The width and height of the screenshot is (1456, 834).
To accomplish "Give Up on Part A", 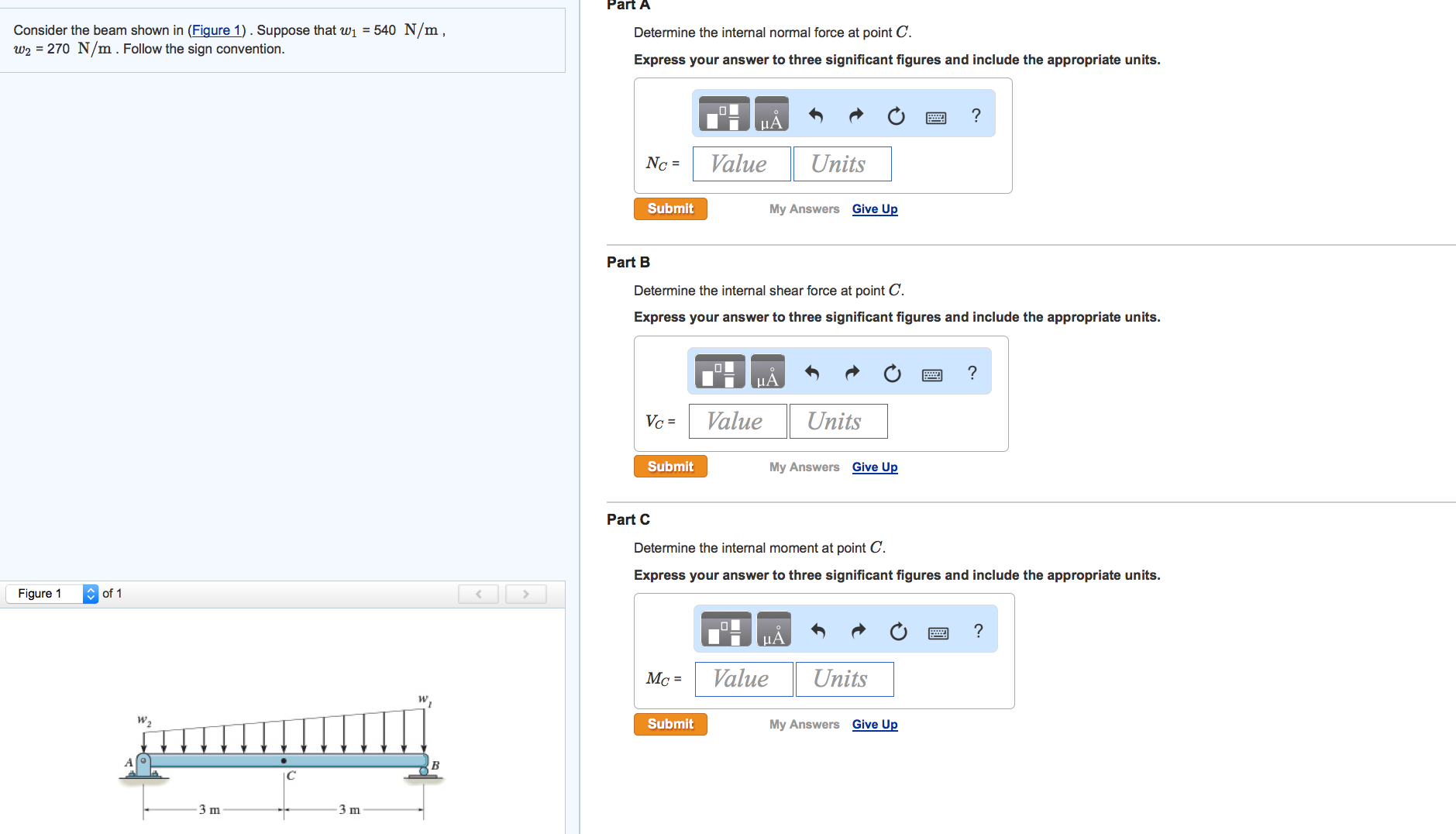I will tap(875, 209).
